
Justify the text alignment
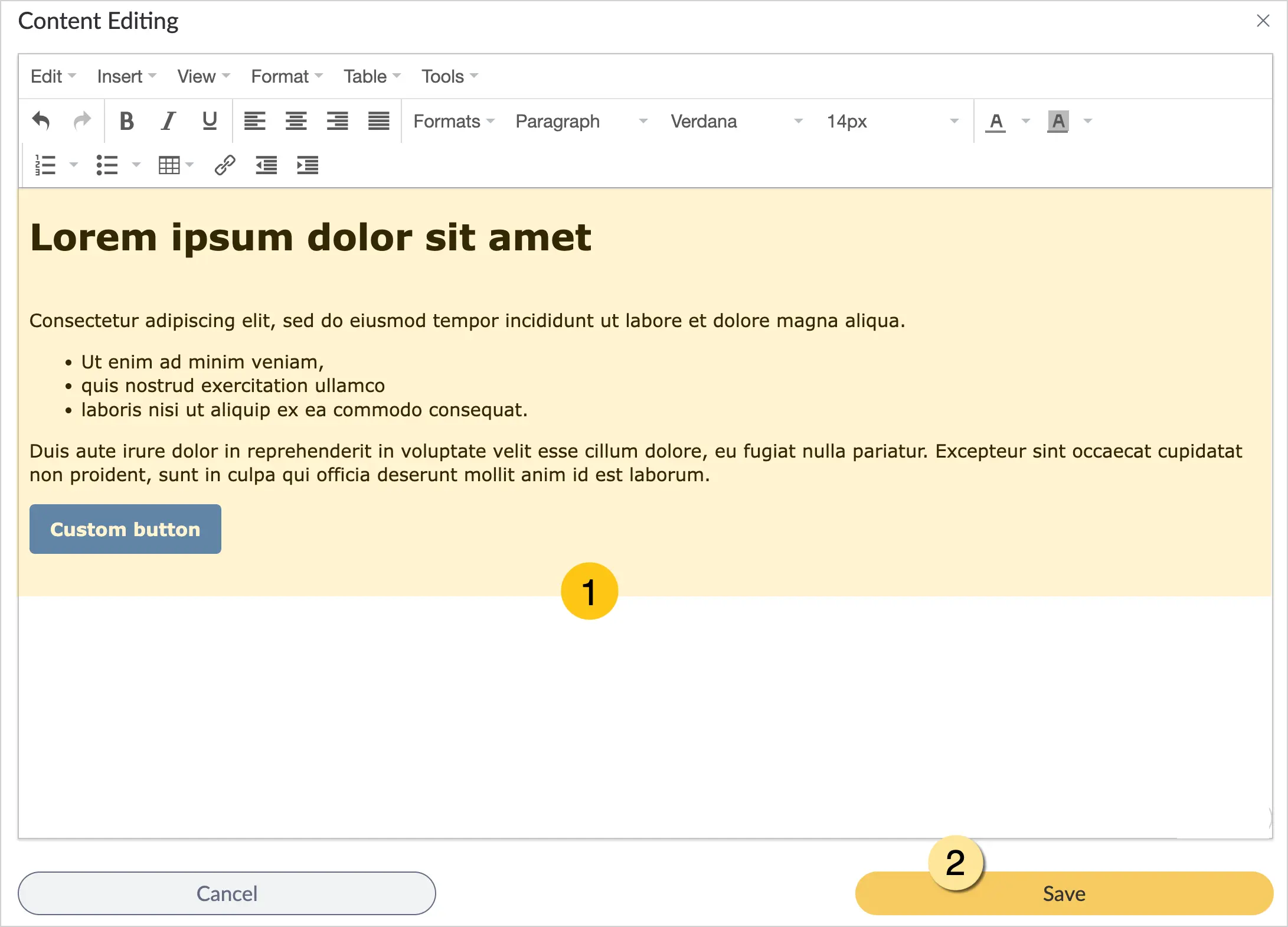[x=379, y=121]
